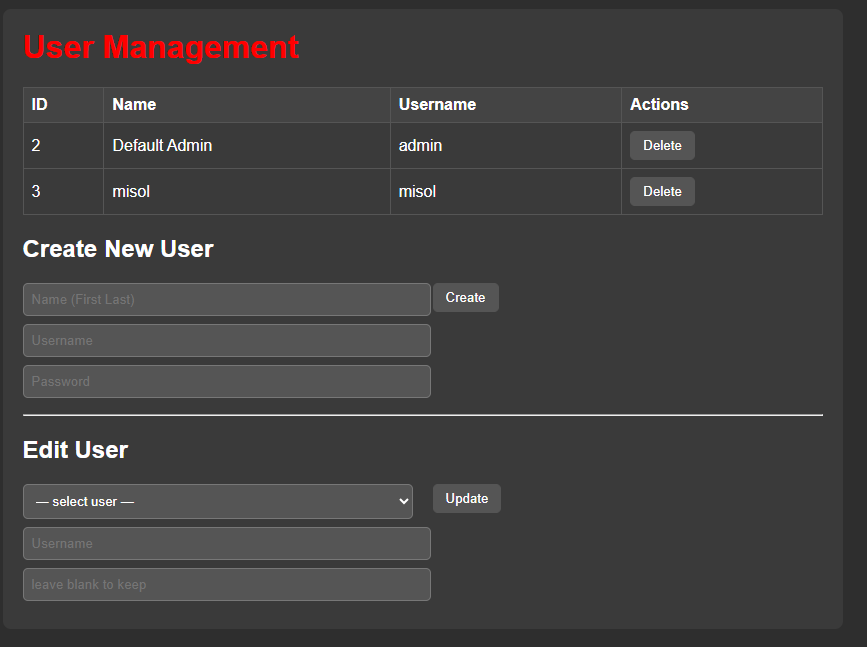Viewport: 867px width, 647px height.
Task: Click the ID 3 cell
Action: 36,192
